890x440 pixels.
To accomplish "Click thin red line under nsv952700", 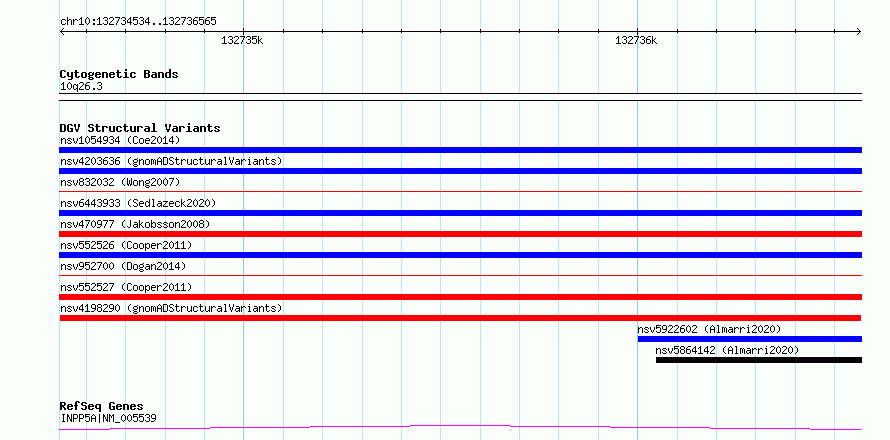I will tap(460, 276).
